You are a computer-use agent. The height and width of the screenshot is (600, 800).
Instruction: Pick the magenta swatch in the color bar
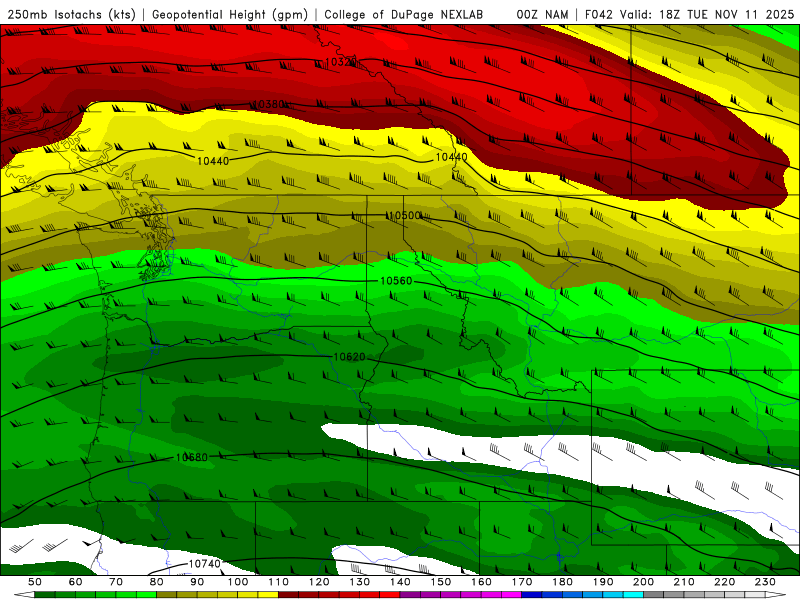tap(511, 595)
